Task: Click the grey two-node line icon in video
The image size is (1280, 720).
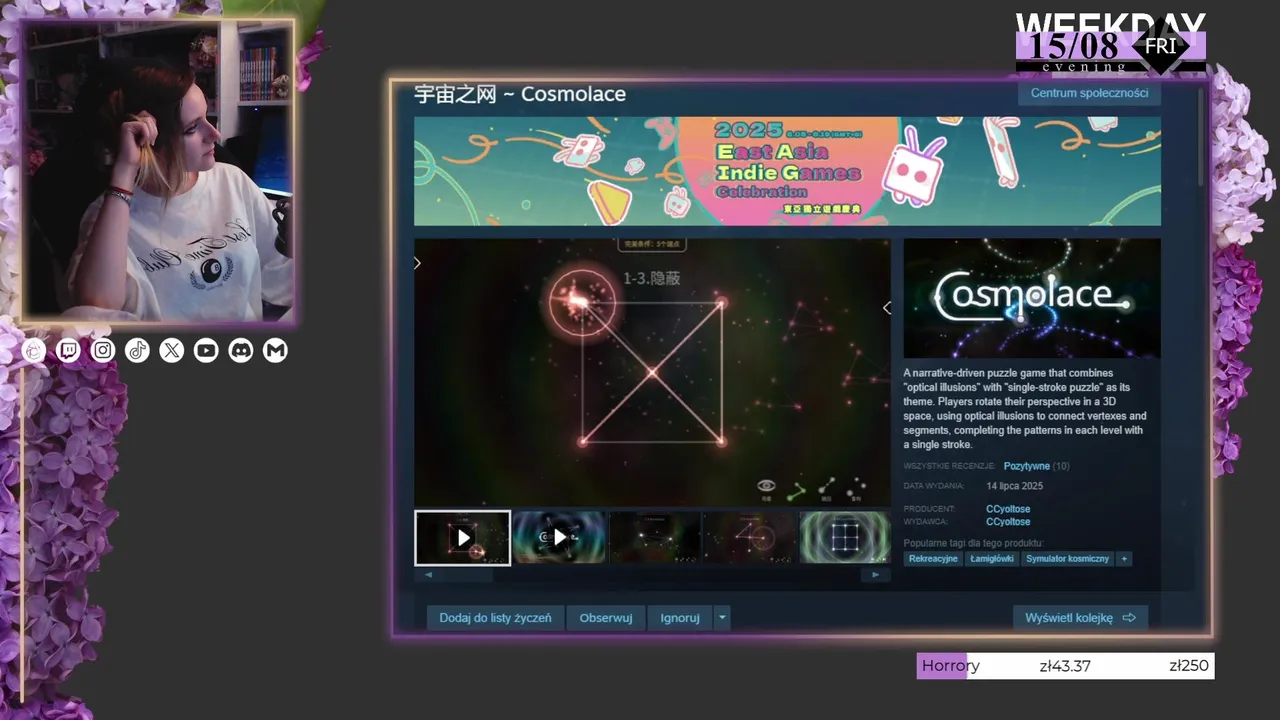Action: pos(826,488)
